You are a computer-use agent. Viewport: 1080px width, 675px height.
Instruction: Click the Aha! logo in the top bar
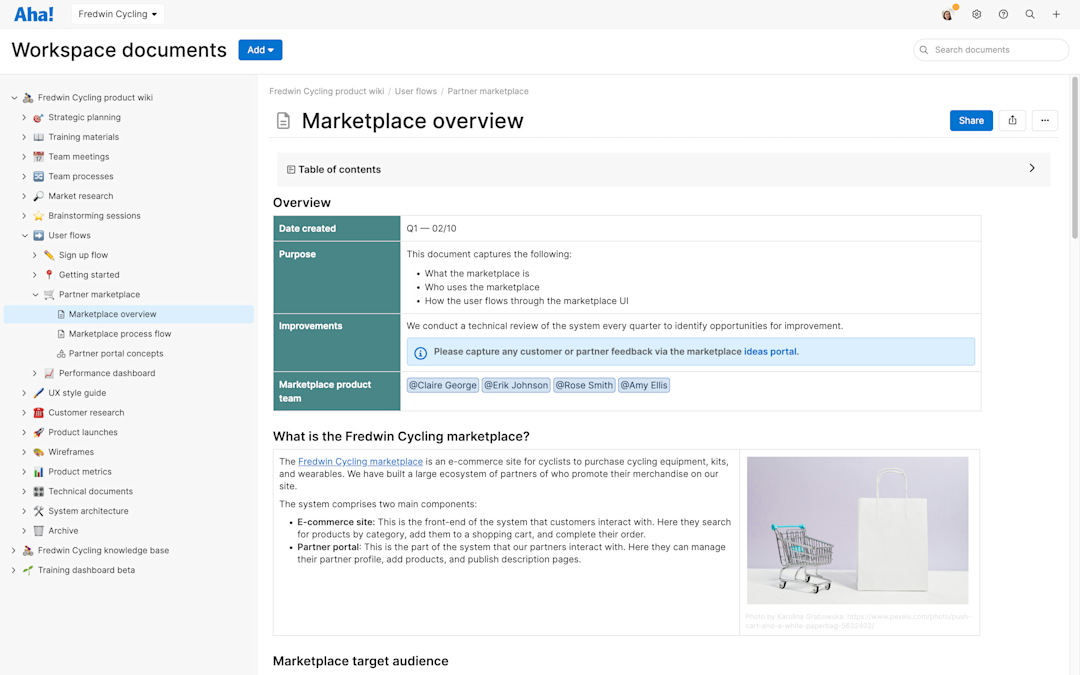(33, 13)
